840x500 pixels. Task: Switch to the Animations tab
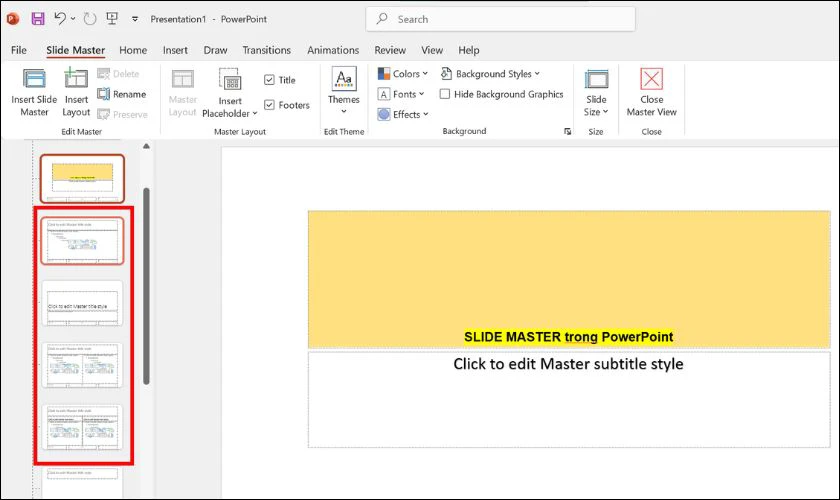click(x=333, y=50)
